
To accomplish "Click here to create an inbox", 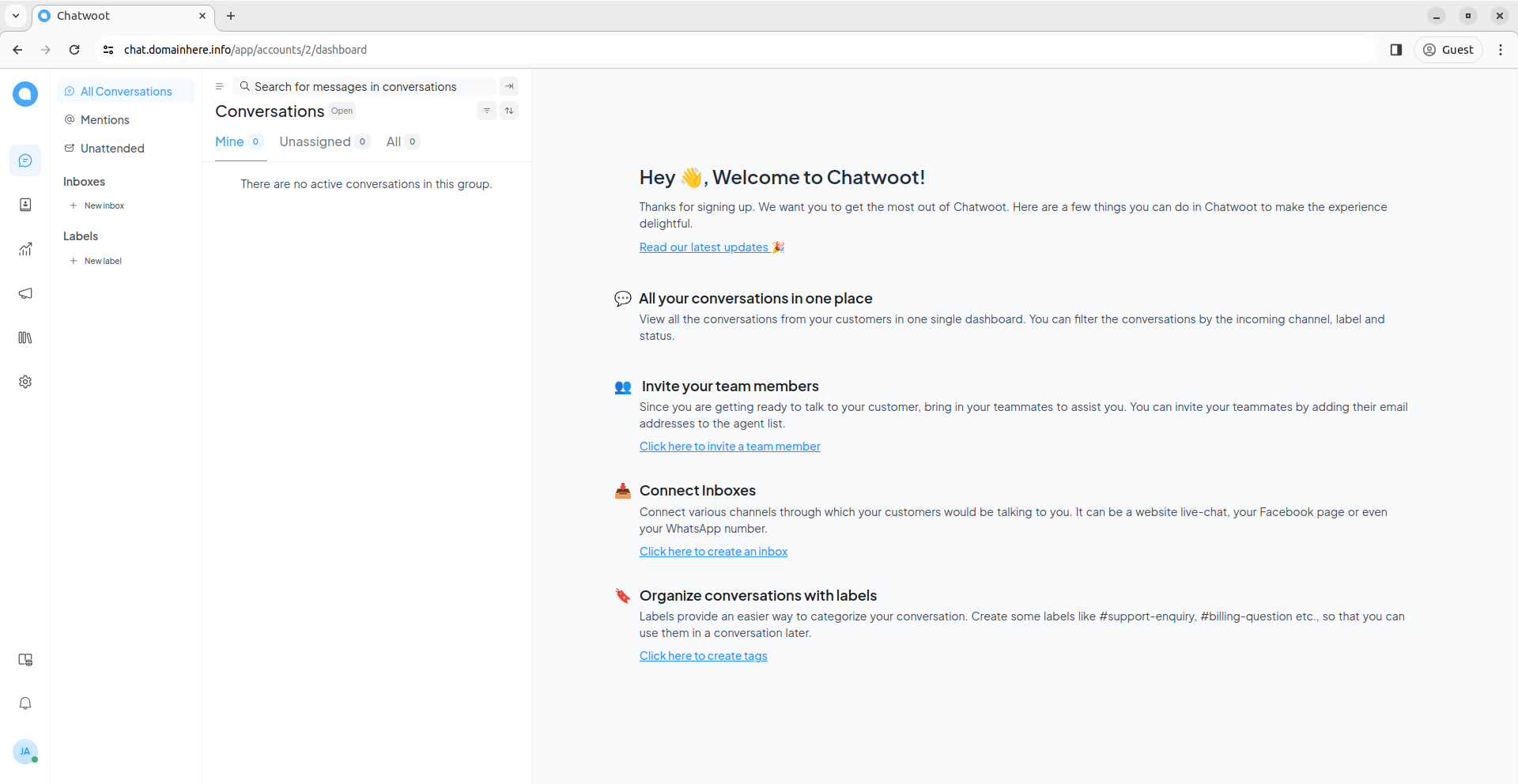I will click(713, 552).
